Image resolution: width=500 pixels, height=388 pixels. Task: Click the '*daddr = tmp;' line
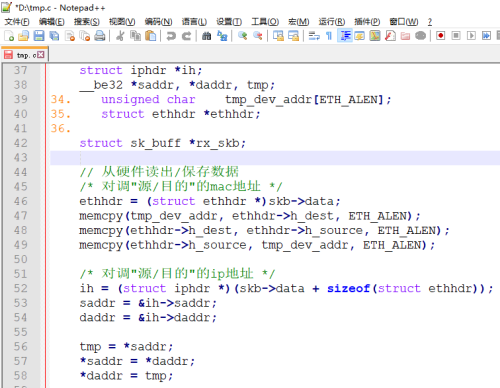[126, 376]
